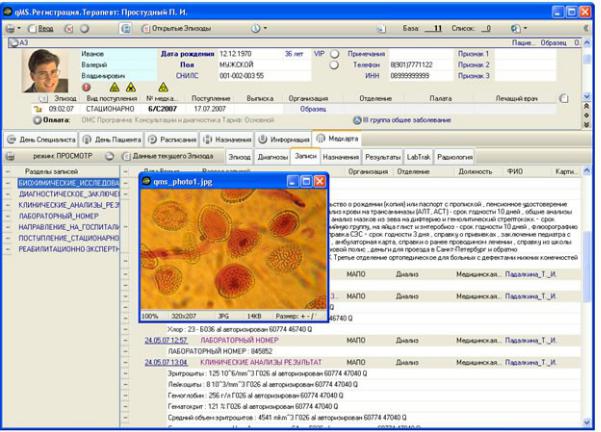Click the Примечание input field

420,54
